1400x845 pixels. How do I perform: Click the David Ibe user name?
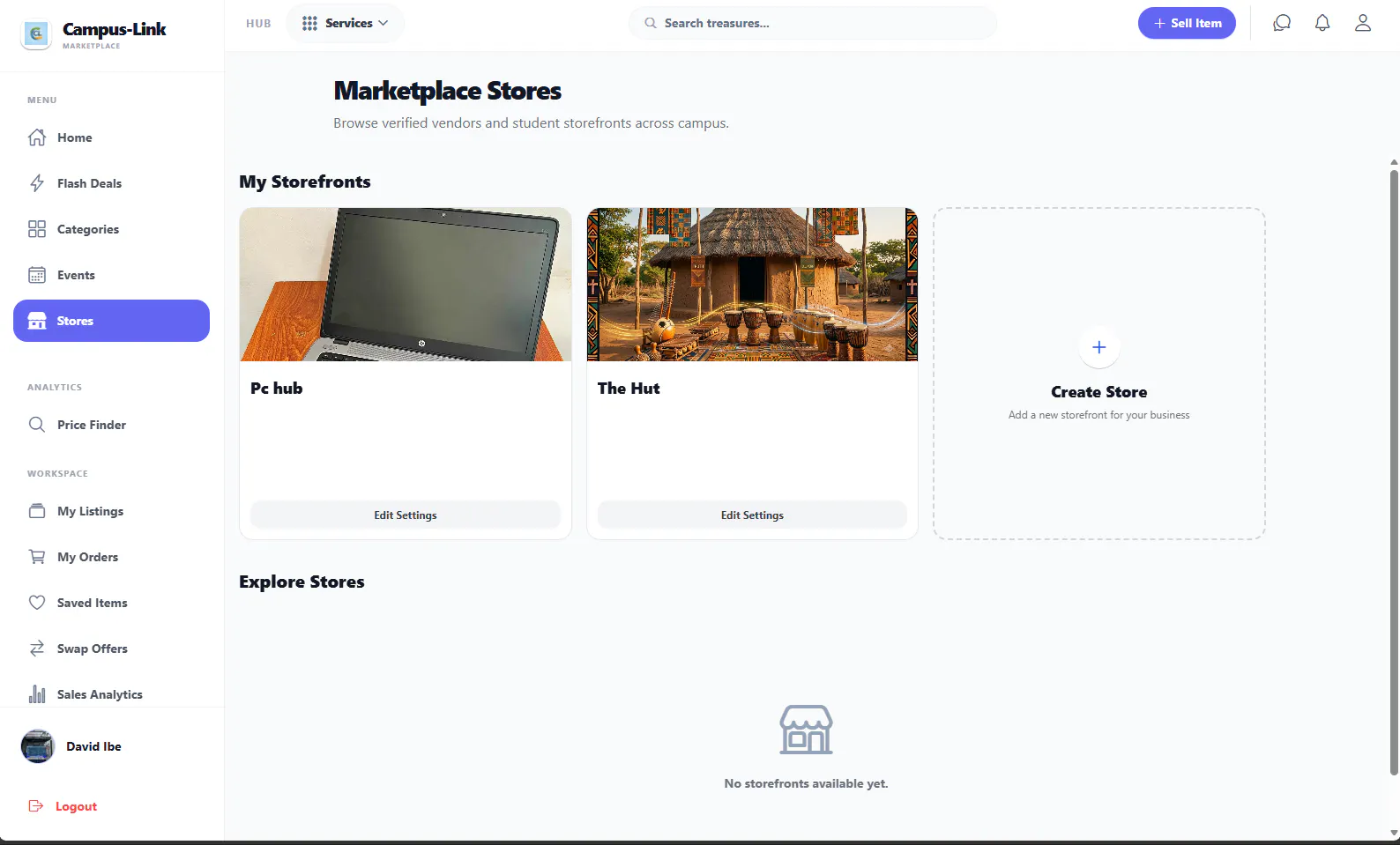click(x=93, y=746)
